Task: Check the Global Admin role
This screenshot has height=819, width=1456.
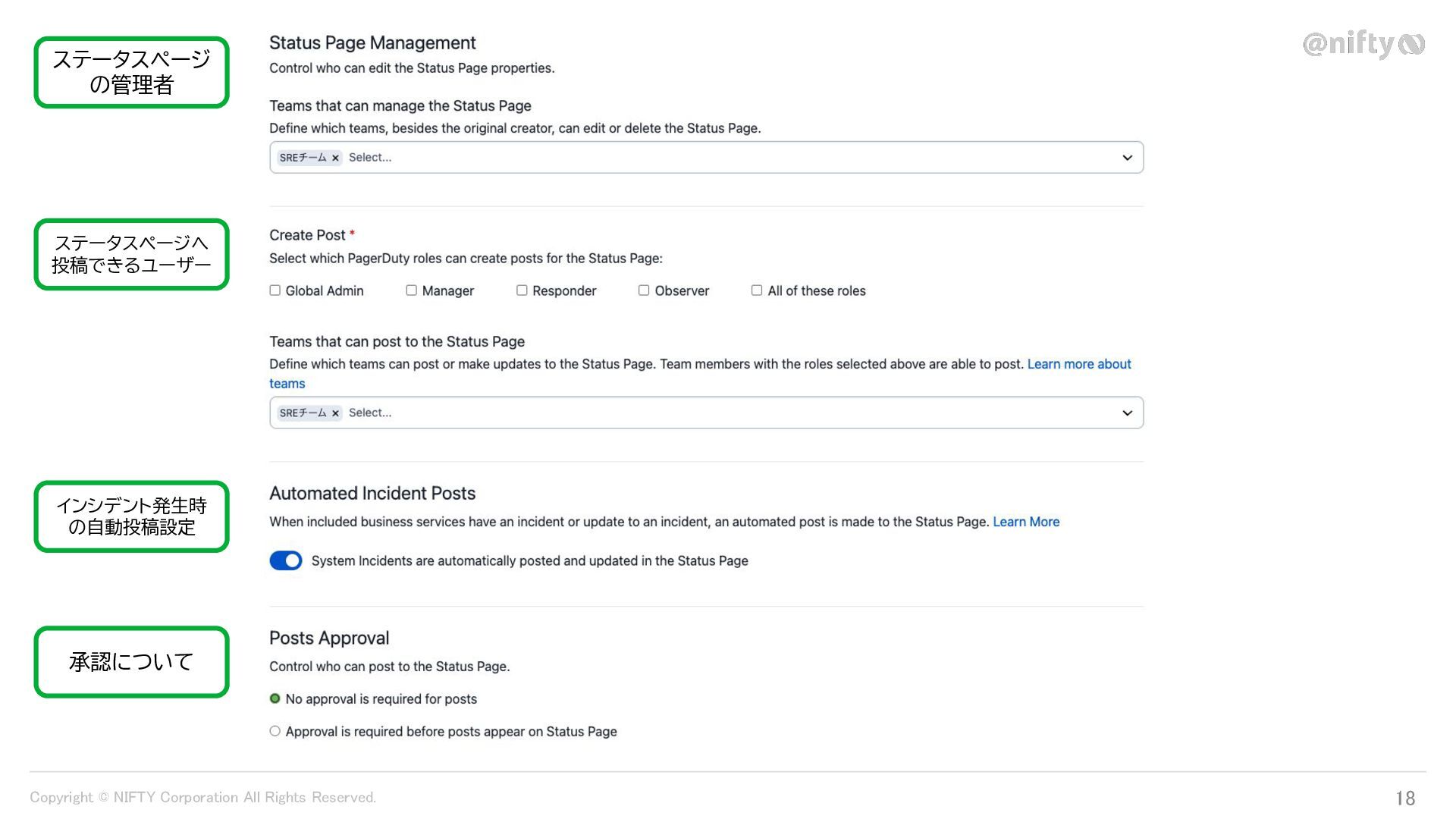Action: 275,290
